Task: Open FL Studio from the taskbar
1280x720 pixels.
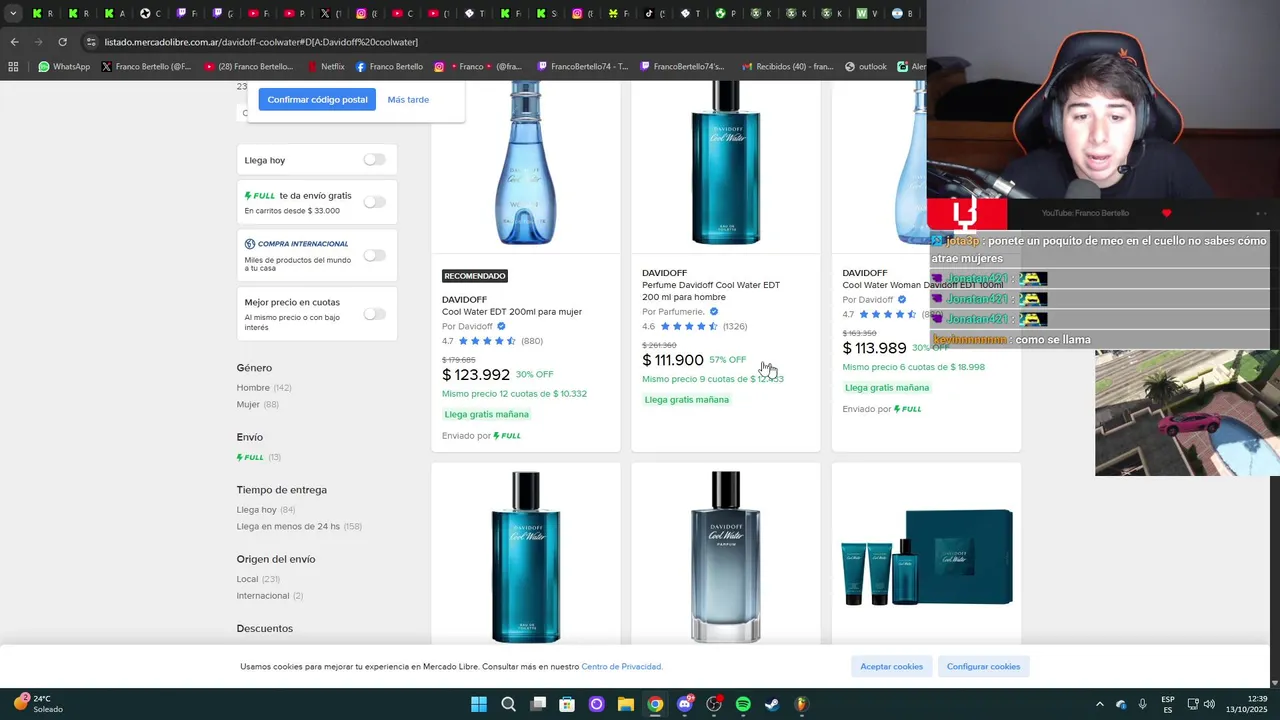Action: [802, 704]
